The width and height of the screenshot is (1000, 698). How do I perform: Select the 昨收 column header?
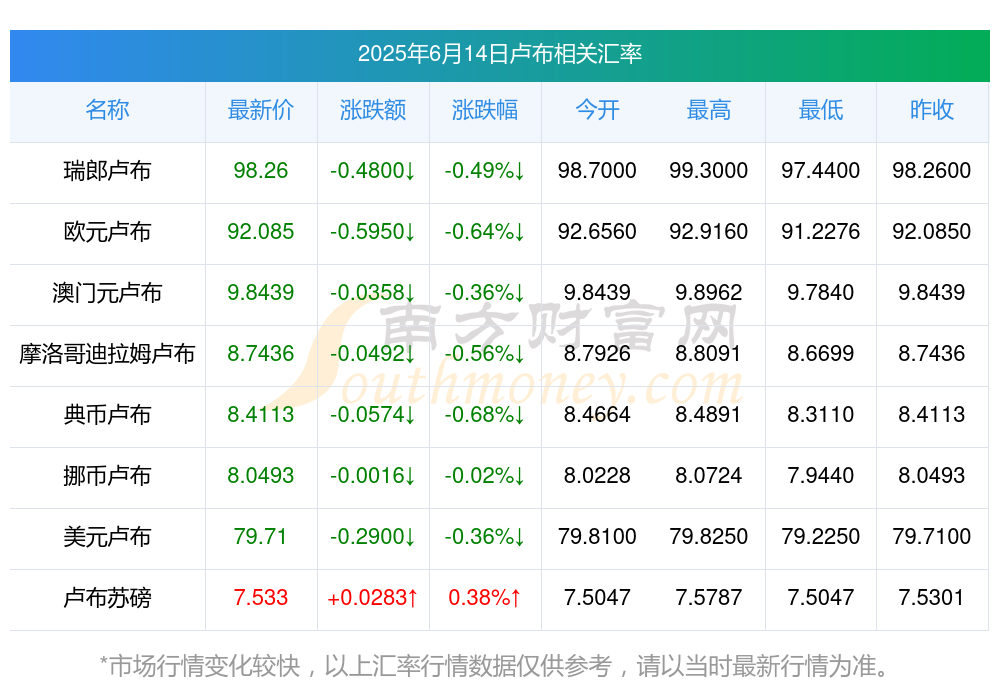pyautogui.click(x=932, y=110)
